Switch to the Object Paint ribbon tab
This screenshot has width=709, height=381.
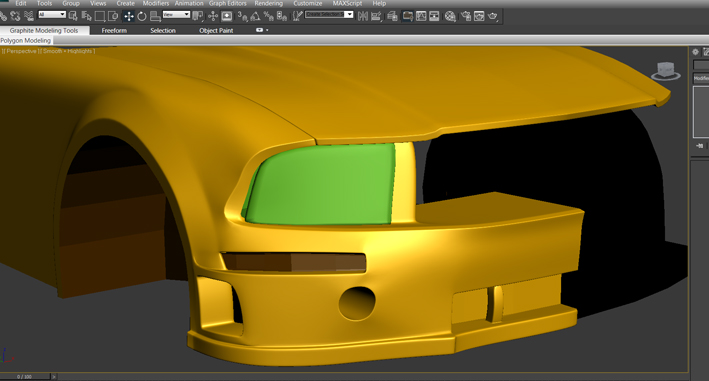coord(216,30)
